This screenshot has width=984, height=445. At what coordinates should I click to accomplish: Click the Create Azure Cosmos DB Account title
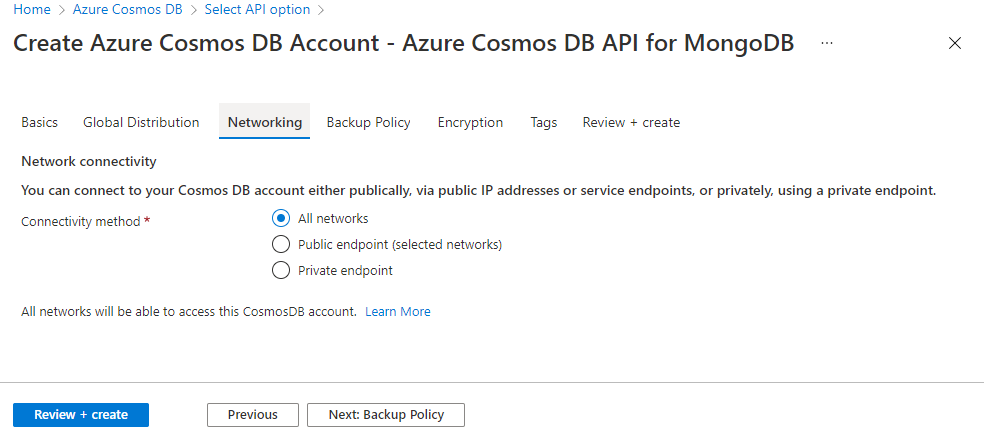pyautogui.click(x=404, y=43)
